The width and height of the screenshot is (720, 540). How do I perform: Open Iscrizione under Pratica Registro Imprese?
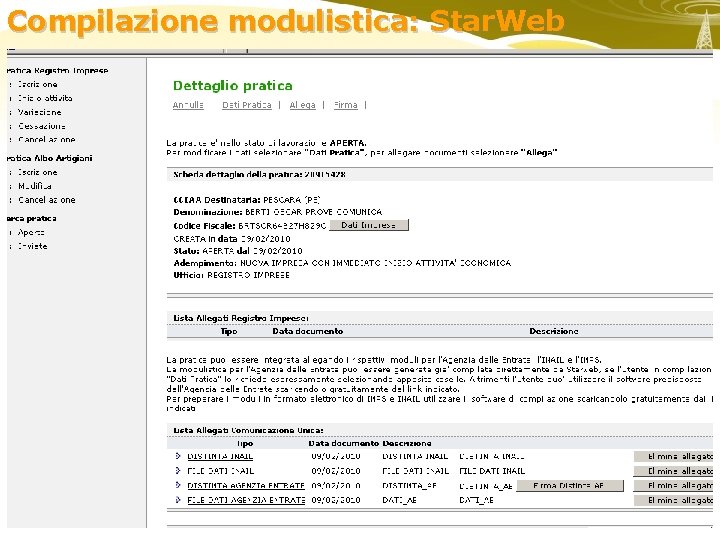tap(38, 84)
